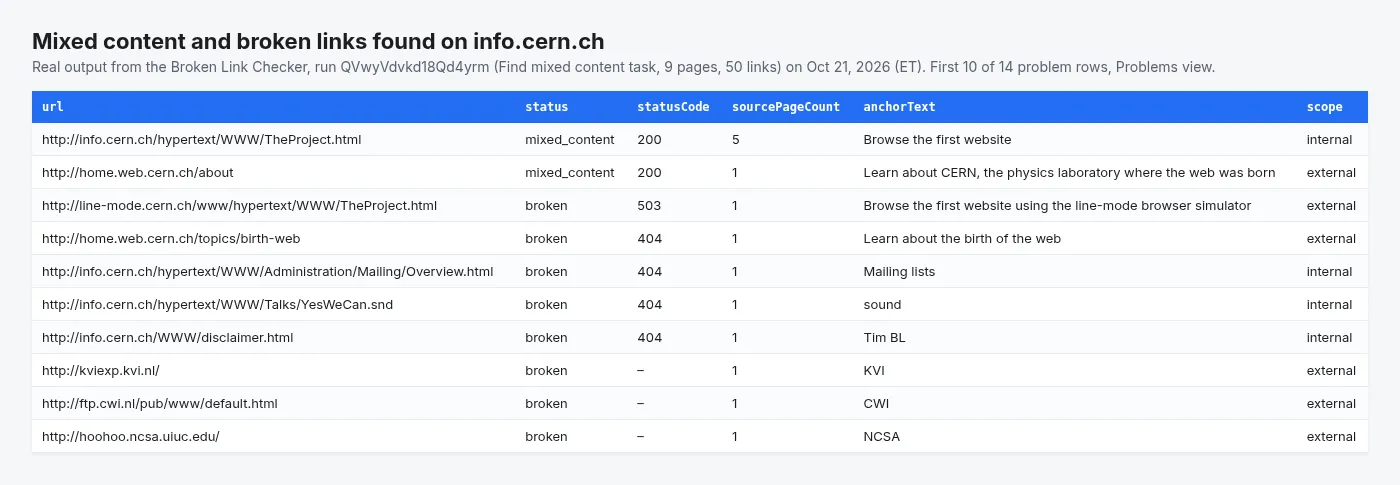Click the statusCode column header

(x=673, y=107)
